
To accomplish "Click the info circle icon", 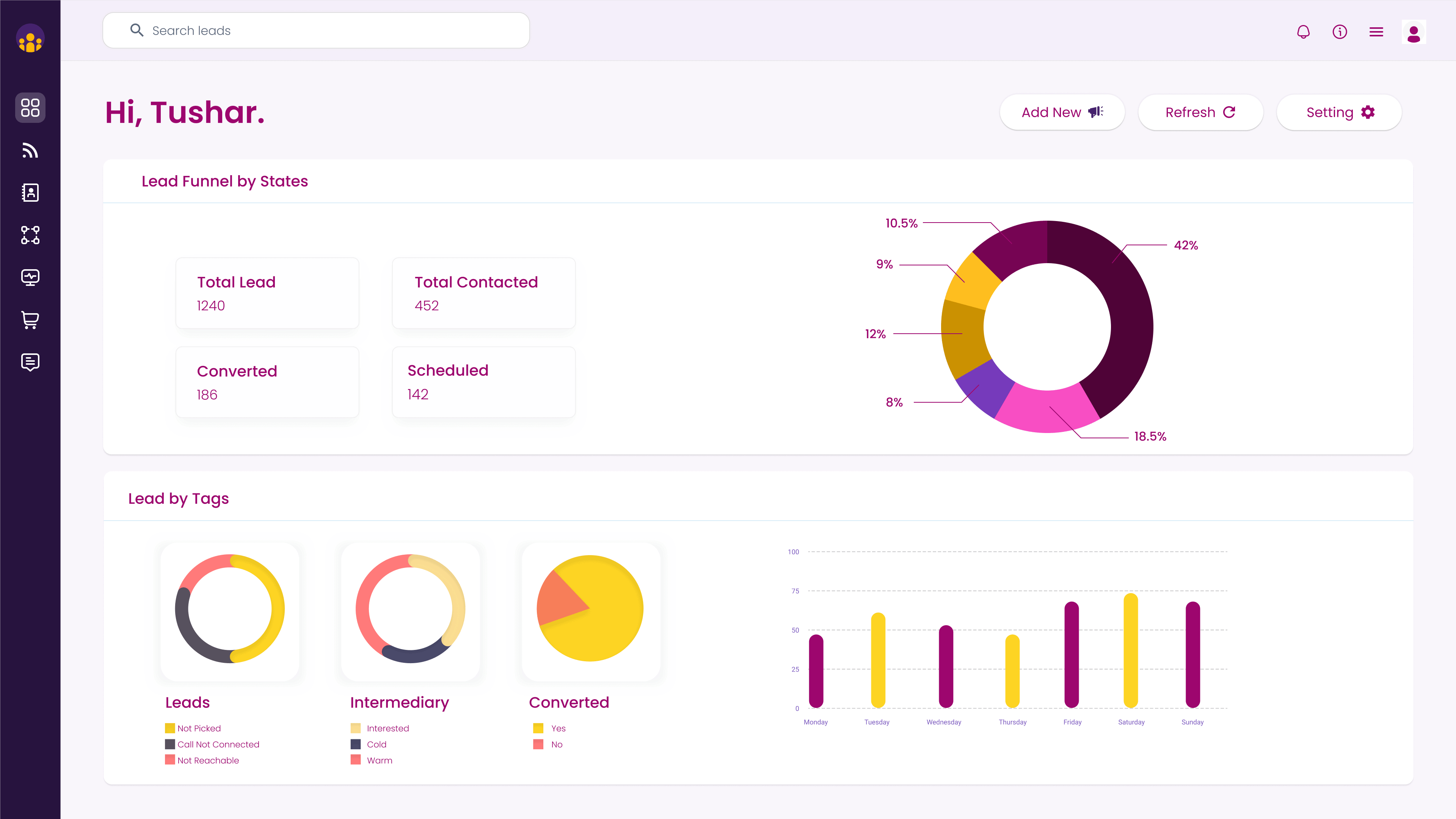I will pos(1340,31).
